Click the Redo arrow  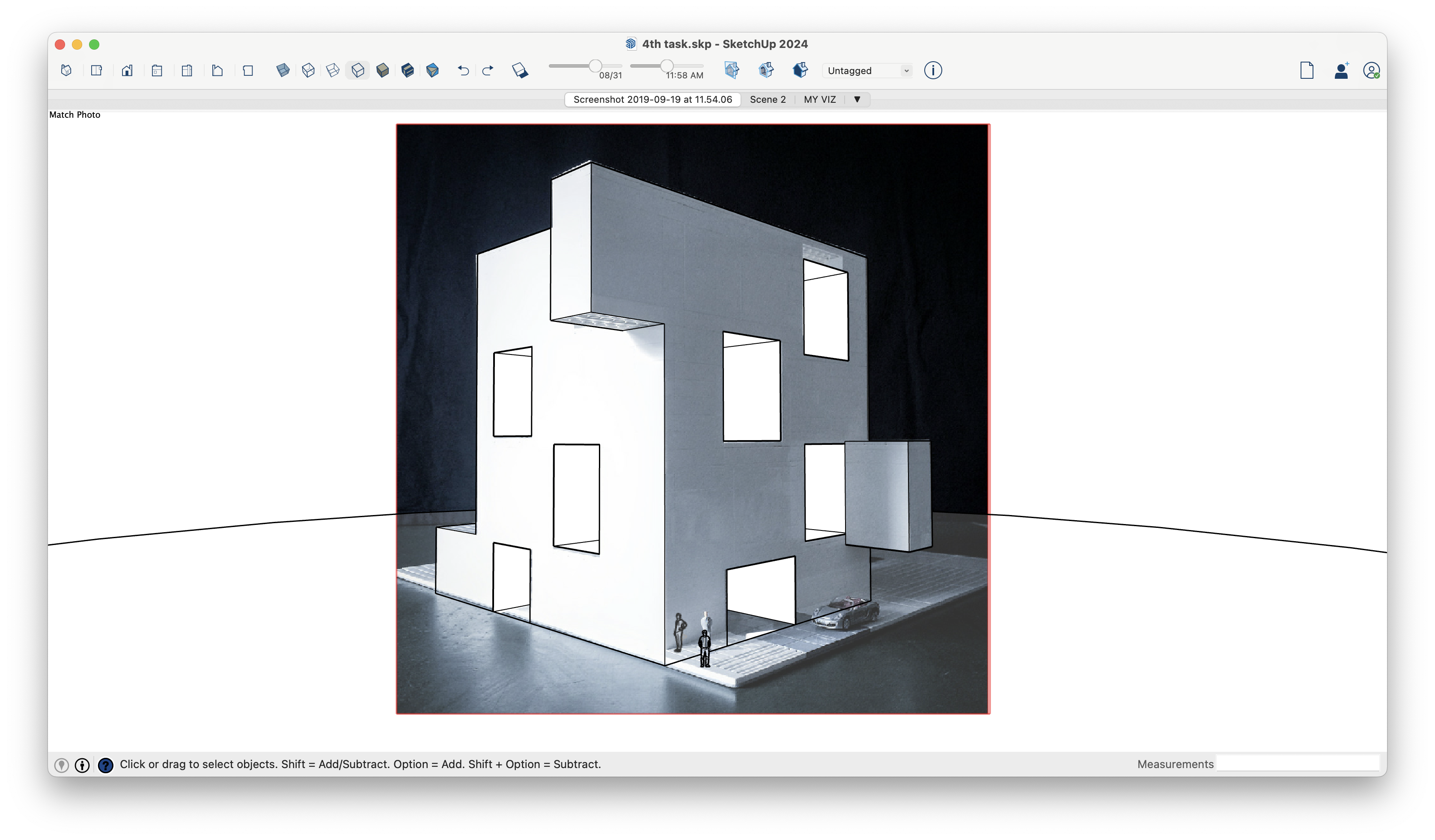click(488, 70)
